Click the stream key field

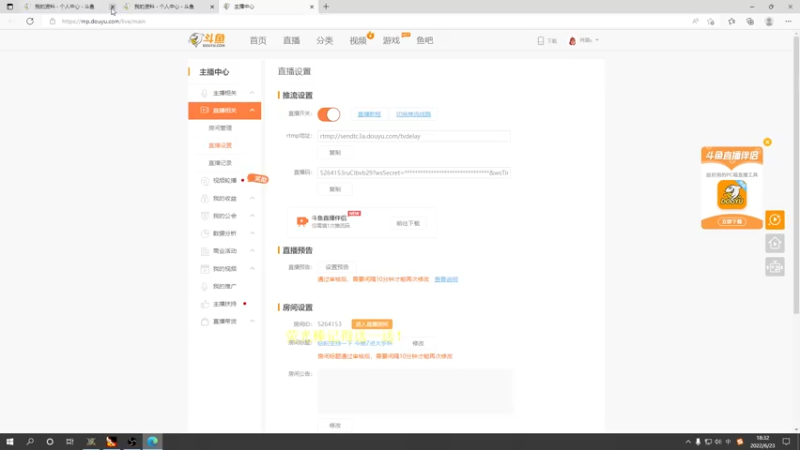[414, 173]
